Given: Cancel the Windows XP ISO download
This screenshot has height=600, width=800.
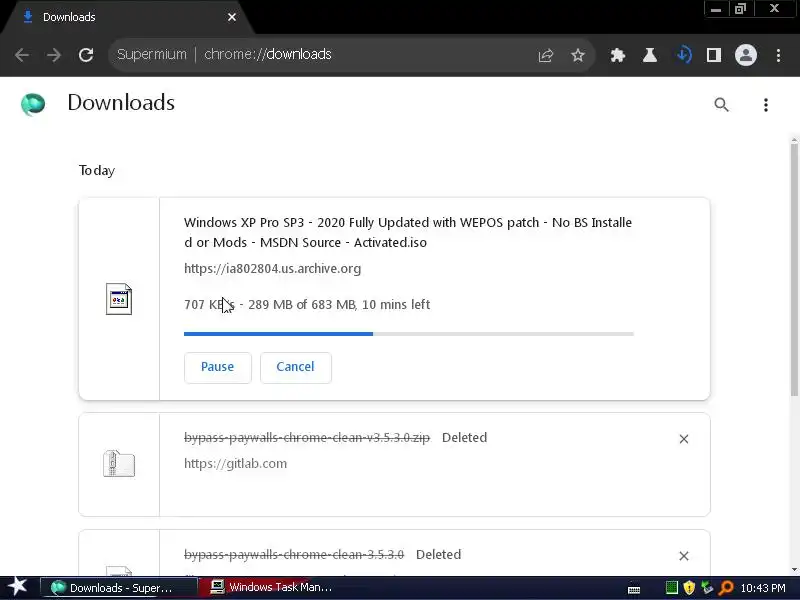Looking at the screenshot, I should 295,367.
